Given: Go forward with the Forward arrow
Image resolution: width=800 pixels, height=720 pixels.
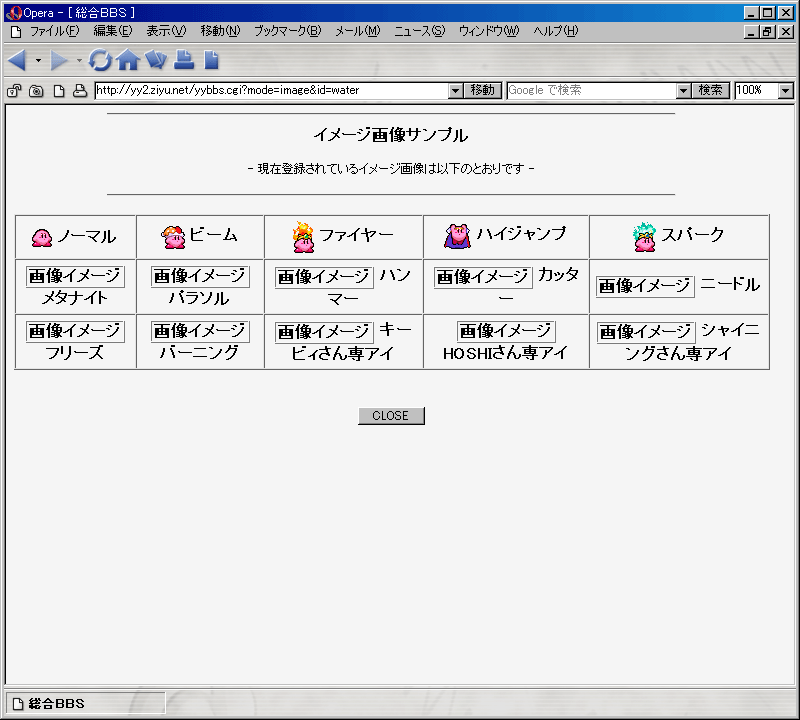Looking at the screenshot, I should point(59,60).
